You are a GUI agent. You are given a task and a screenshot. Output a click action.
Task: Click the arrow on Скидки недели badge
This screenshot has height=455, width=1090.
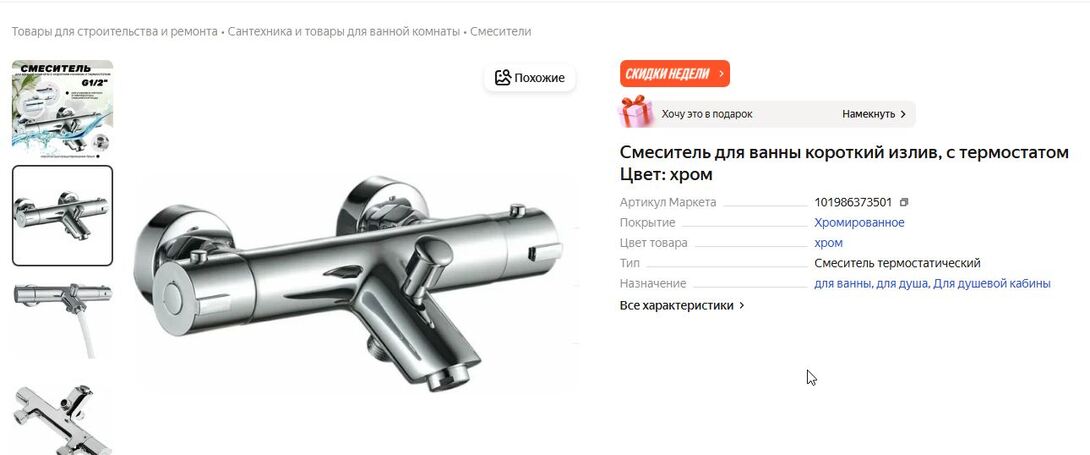[721, 74]
